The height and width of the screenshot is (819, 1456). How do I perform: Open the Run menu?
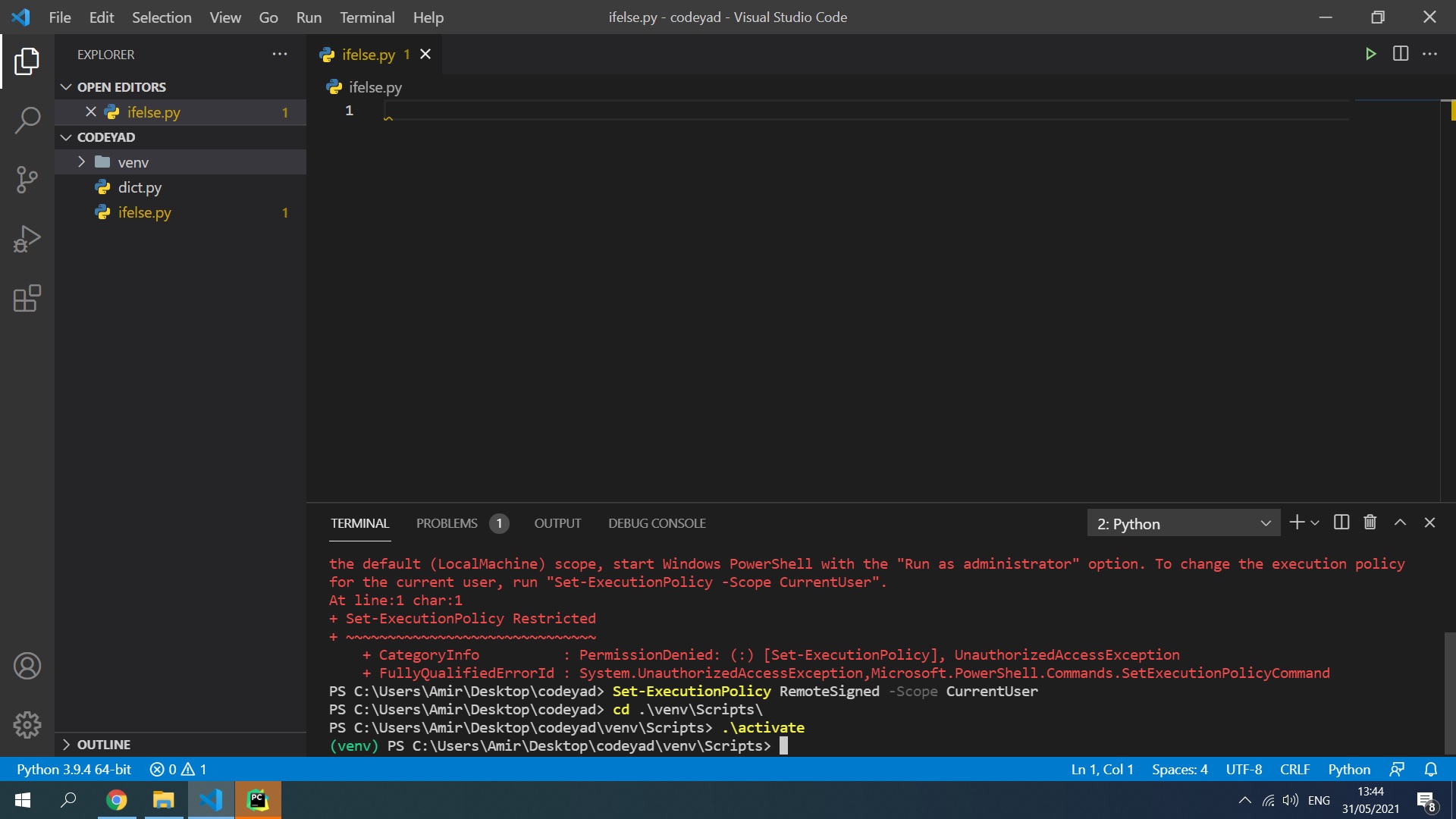pos(309,17)
